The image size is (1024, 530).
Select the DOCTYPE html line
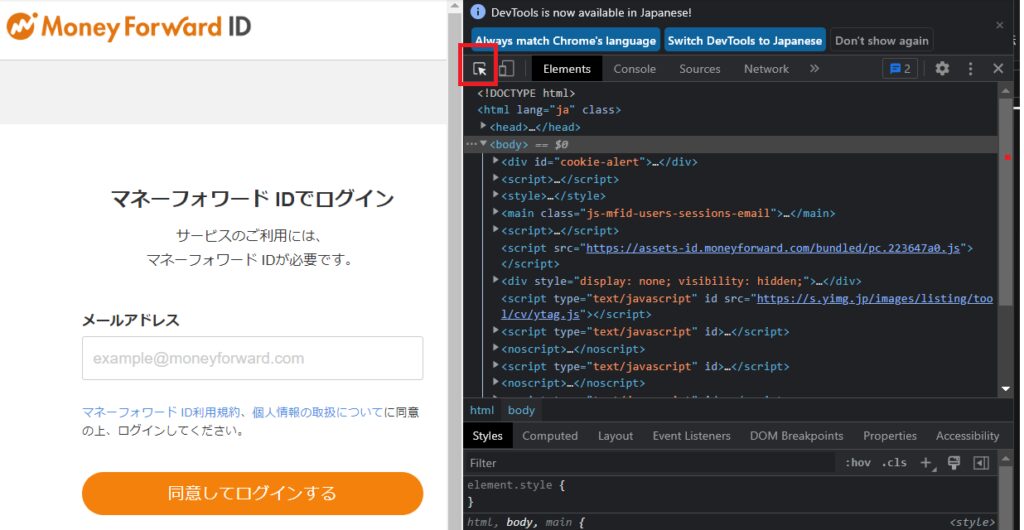click(526, 93)
